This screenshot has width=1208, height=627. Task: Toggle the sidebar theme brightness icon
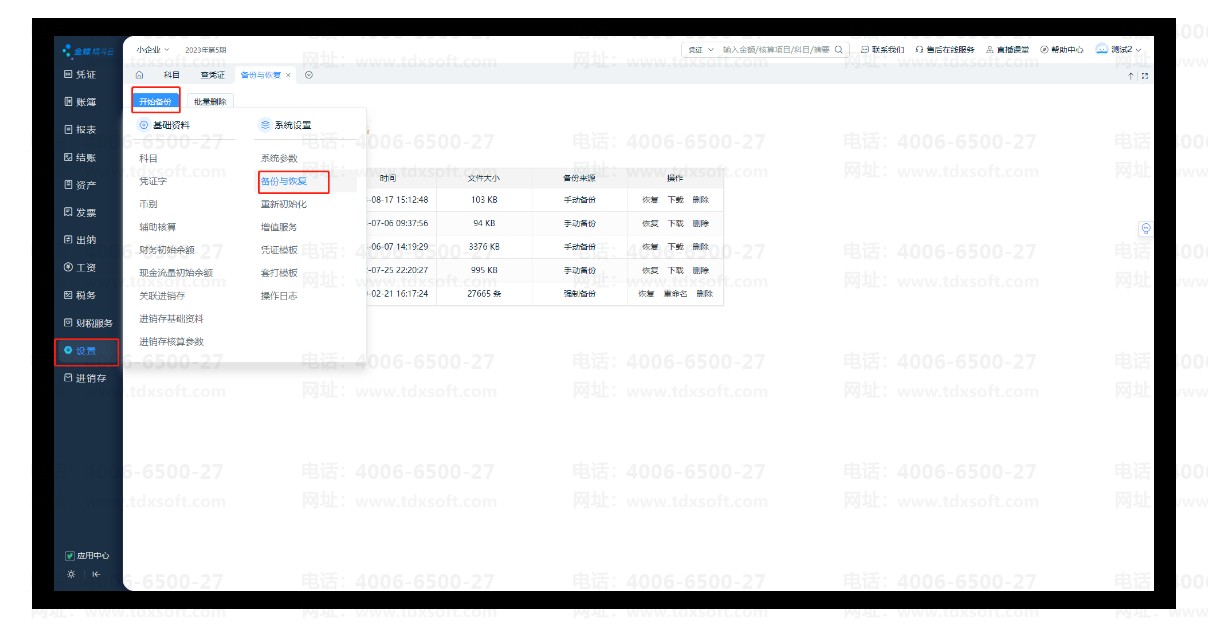click(x=70, y=574)
